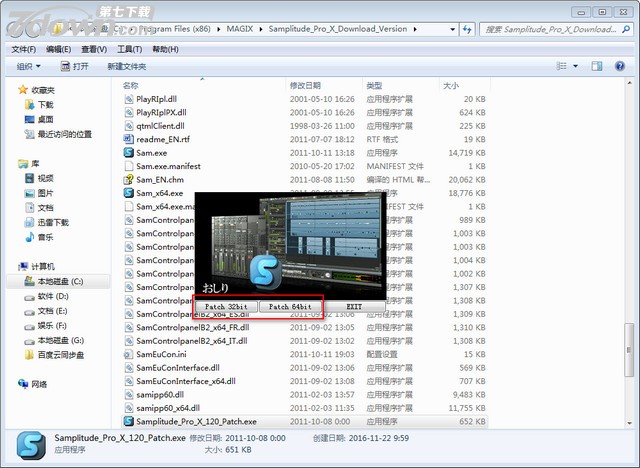Click the Patch 32bit button
Screen dimensions: 640x468
tap(226, 306)
